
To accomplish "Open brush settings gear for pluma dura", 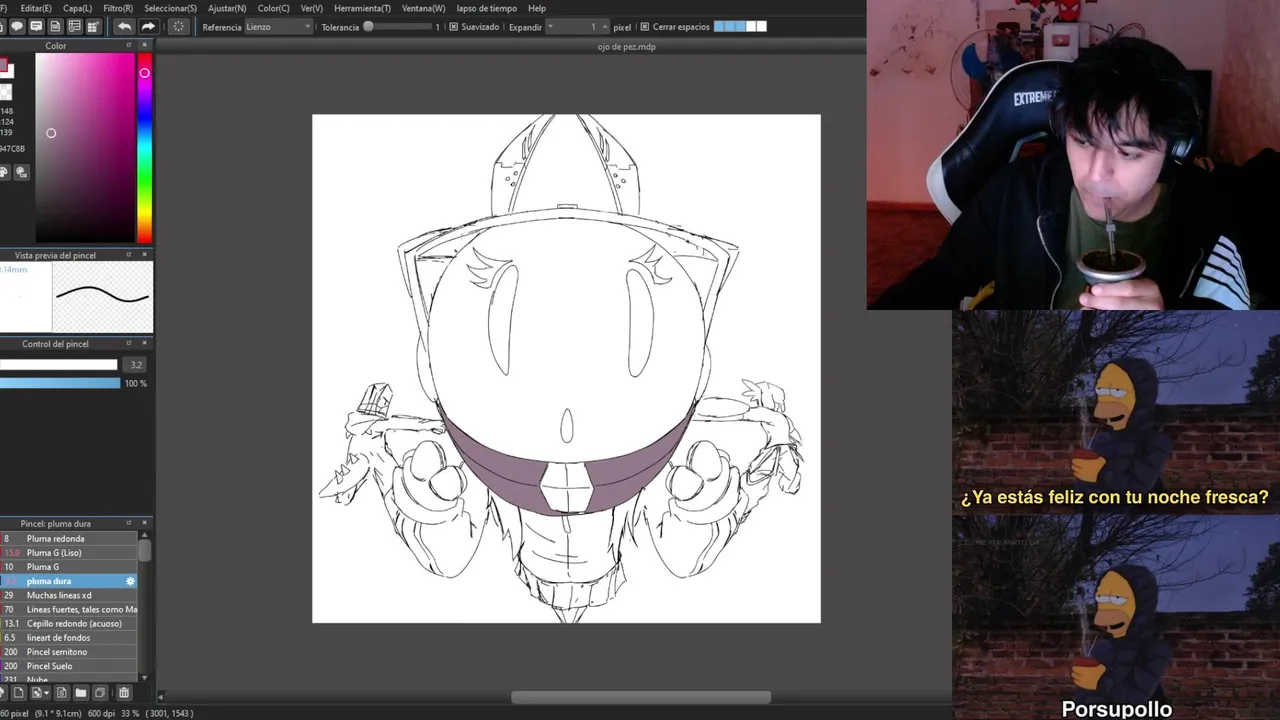I will click(130, 581).
